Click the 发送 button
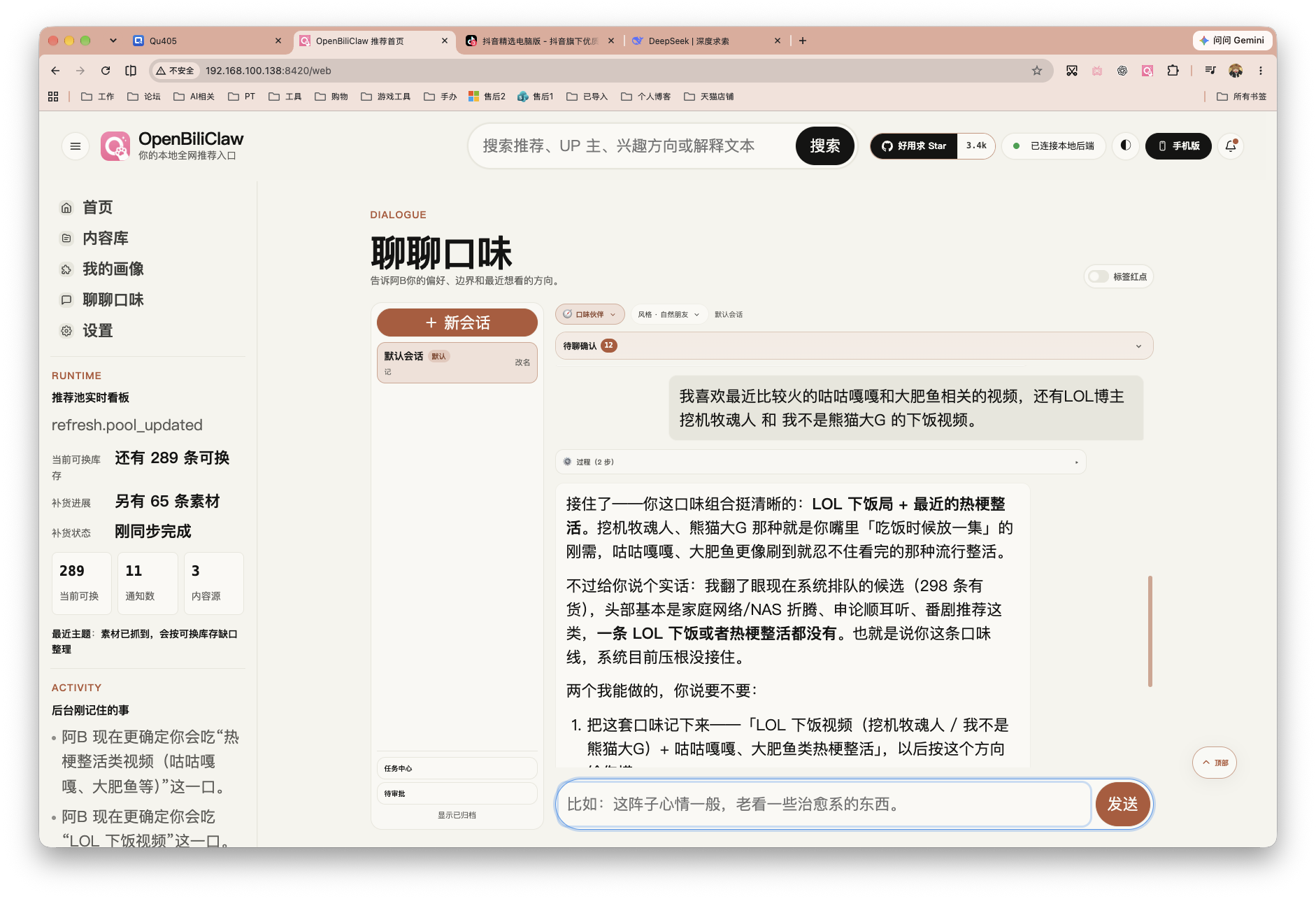The width and height of the screenshot is (1316, 899). (x=1122, y=805)
